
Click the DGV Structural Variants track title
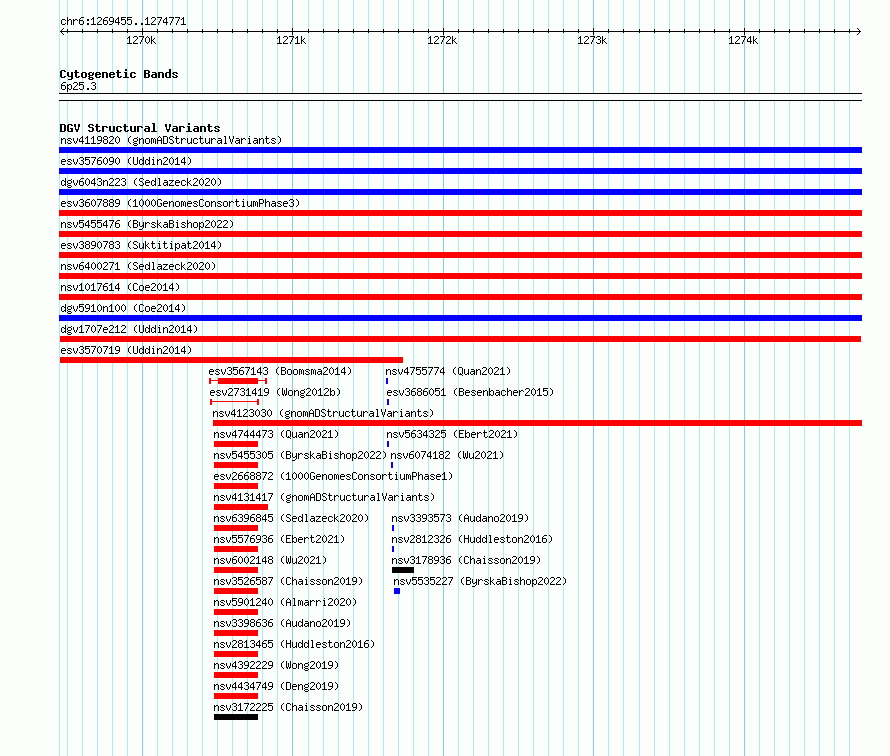pos(140,128)
